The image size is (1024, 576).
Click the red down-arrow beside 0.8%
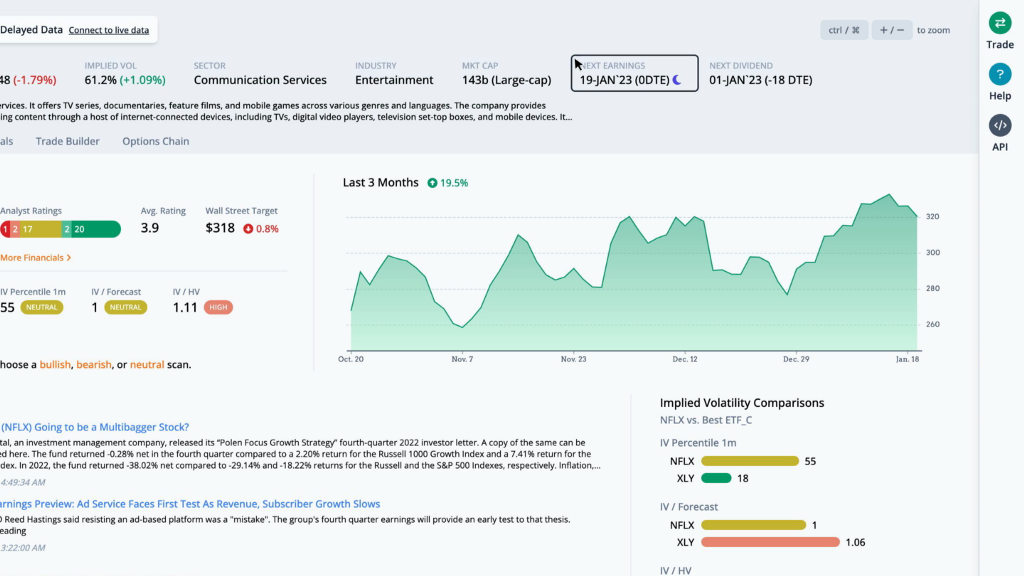pyautogui.click(x=247, y=229)
